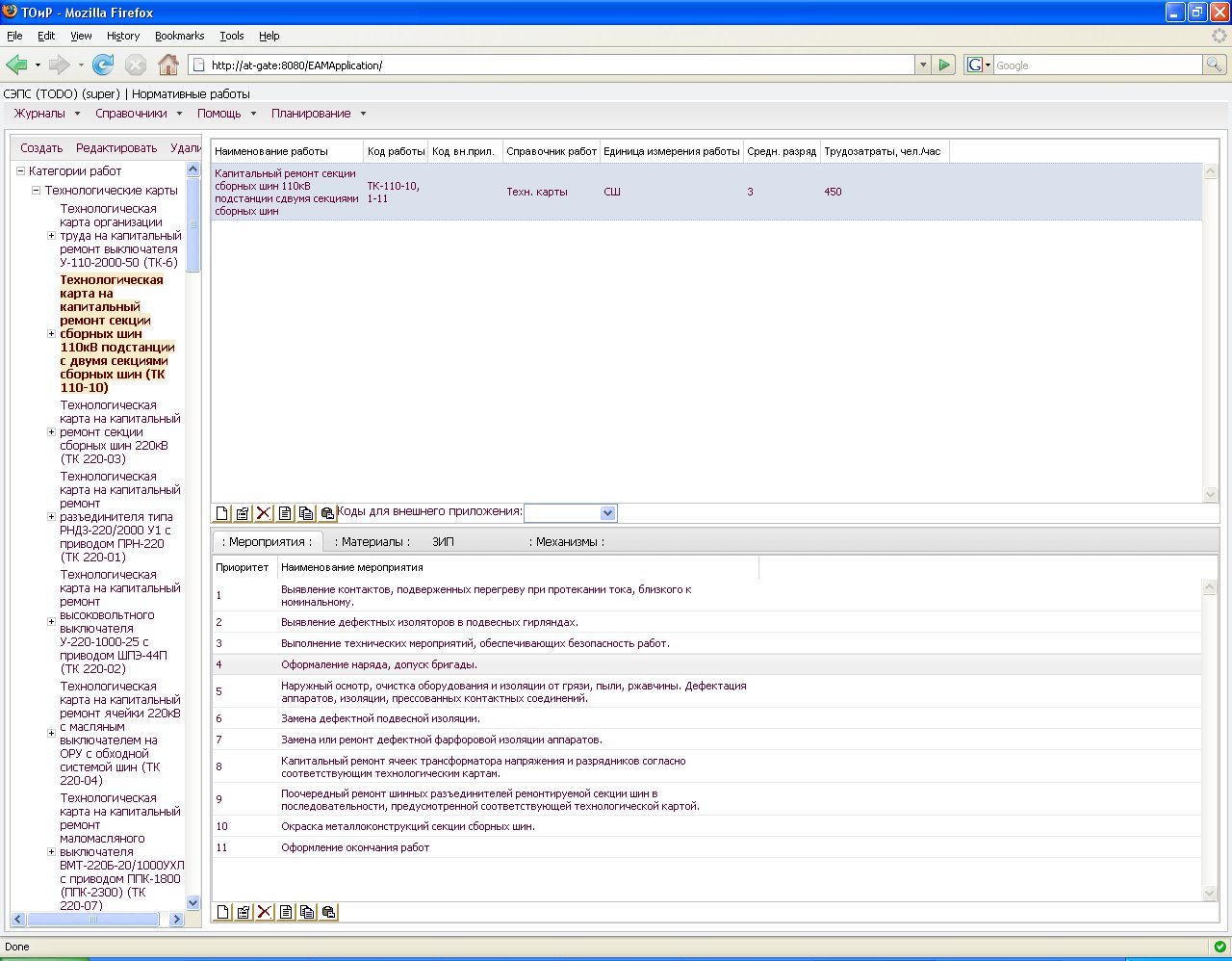Click the copy icon in works toolbar
1232x961 pixels.
pyautogui.click(x=307, y=513)
